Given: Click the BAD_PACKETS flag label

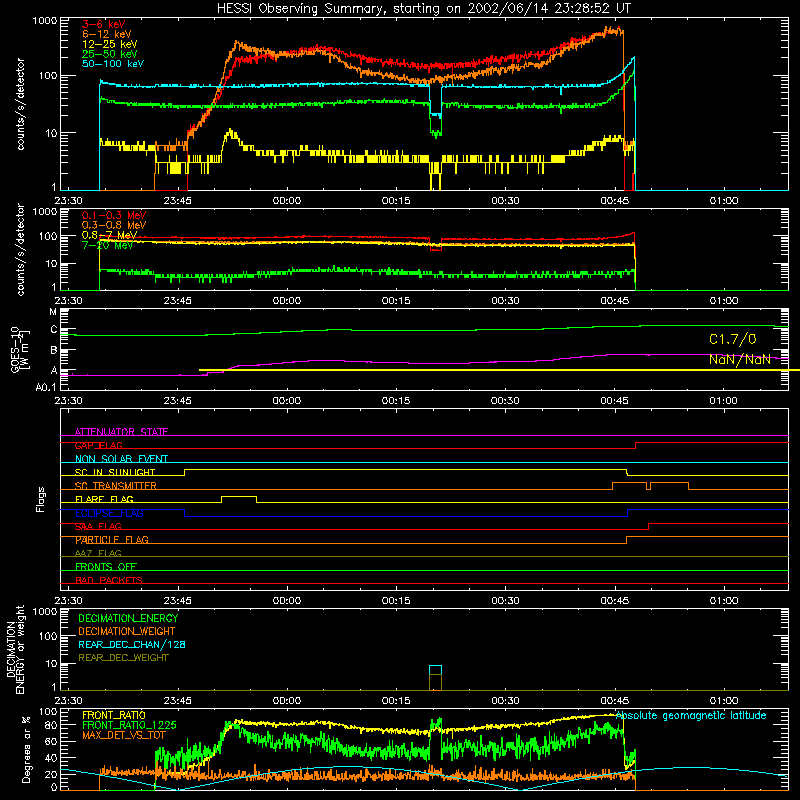Looking at the screenshot, I should [109, 580].
